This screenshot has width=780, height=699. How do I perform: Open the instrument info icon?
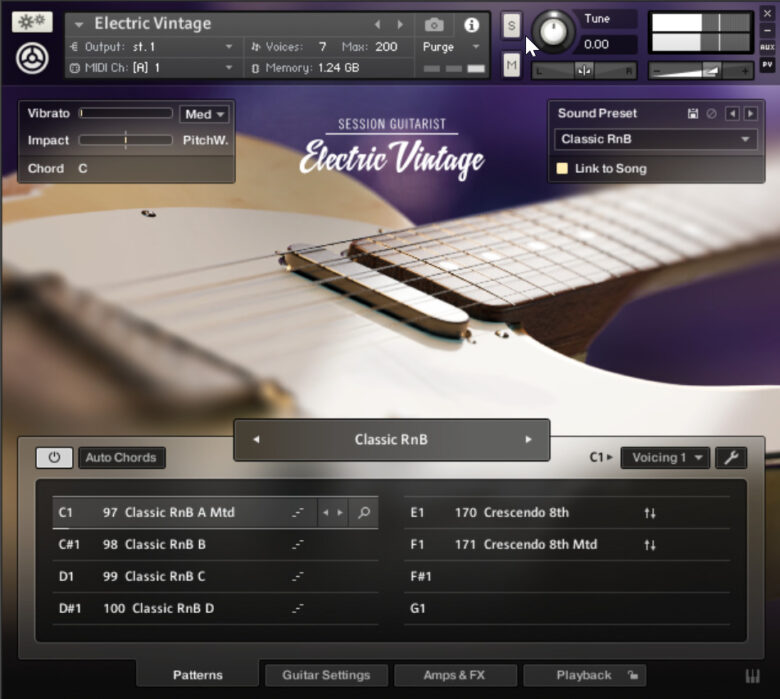point(472,25)
